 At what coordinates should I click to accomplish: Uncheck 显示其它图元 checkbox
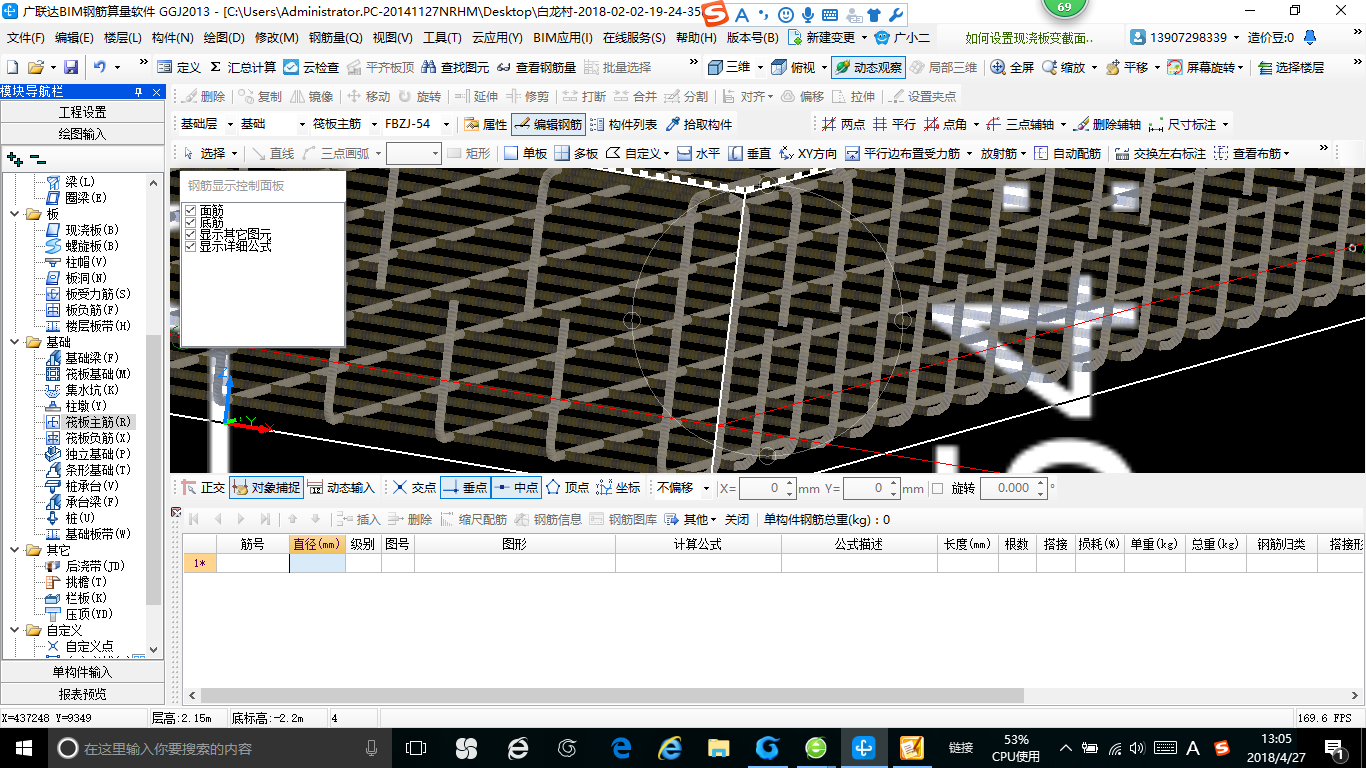(191, 234)
